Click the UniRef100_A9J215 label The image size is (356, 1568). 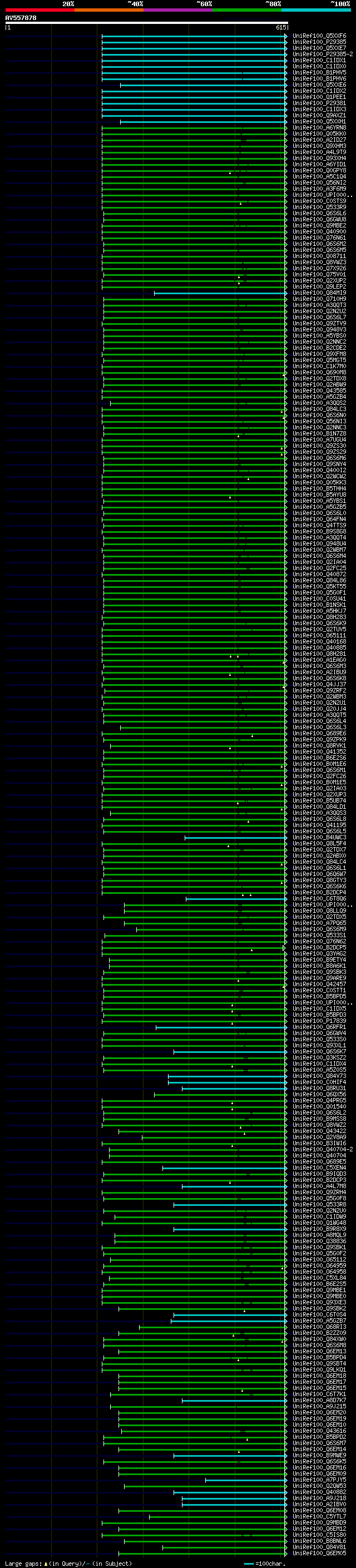pyautogui.click(x=319, y=1407)
